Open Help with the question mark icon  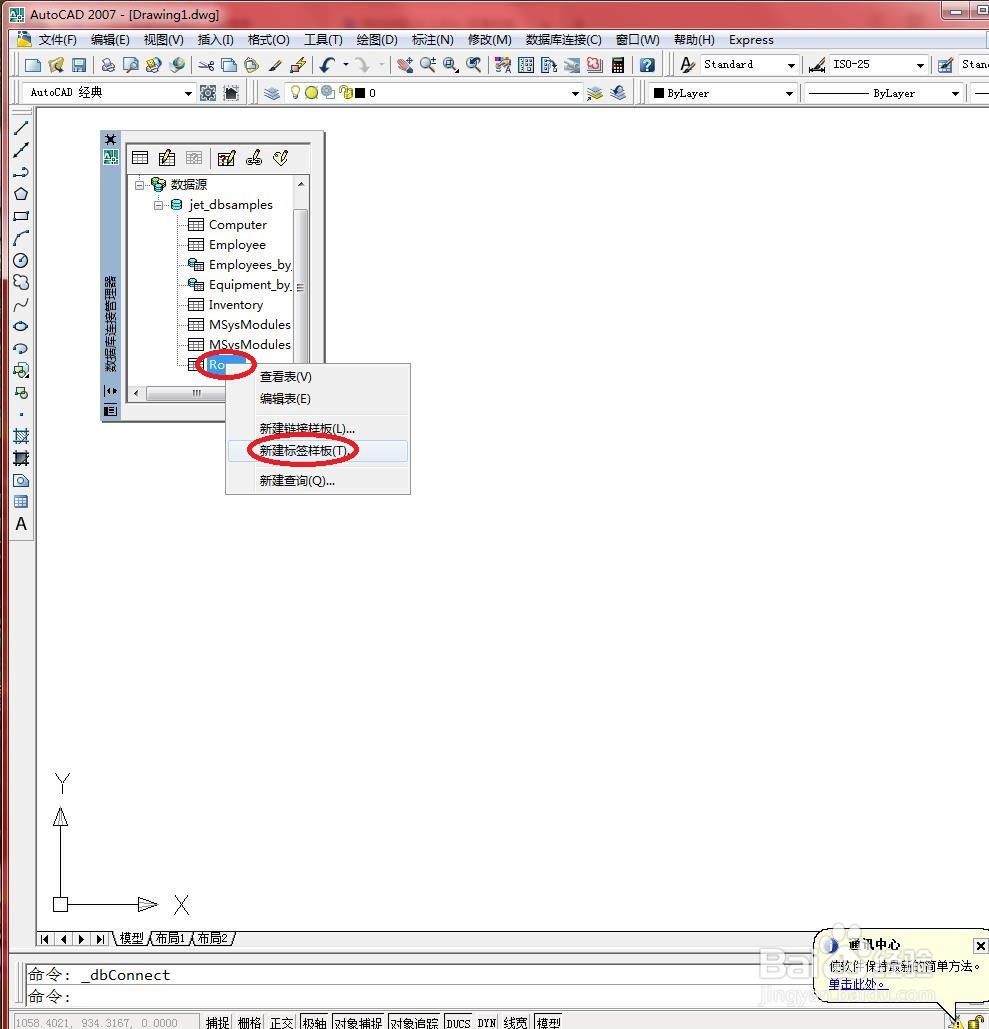pos(647,64)
